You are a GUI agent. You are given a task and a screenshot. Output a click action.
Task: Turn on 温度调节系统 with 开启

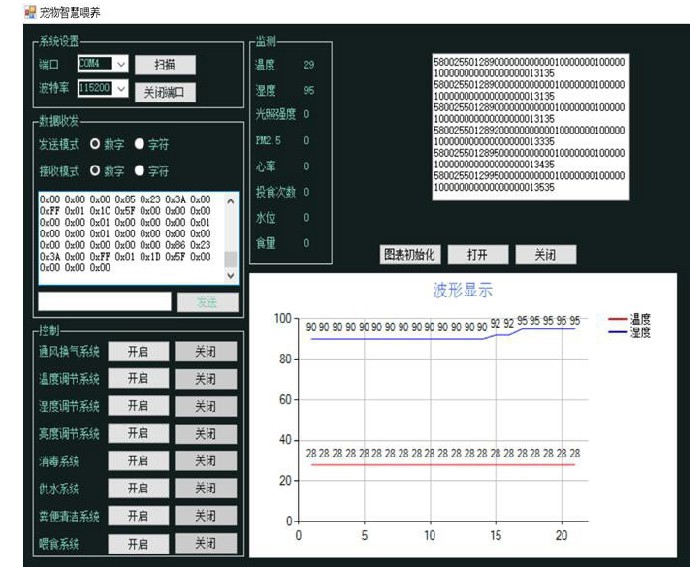[x=139, y=379]
